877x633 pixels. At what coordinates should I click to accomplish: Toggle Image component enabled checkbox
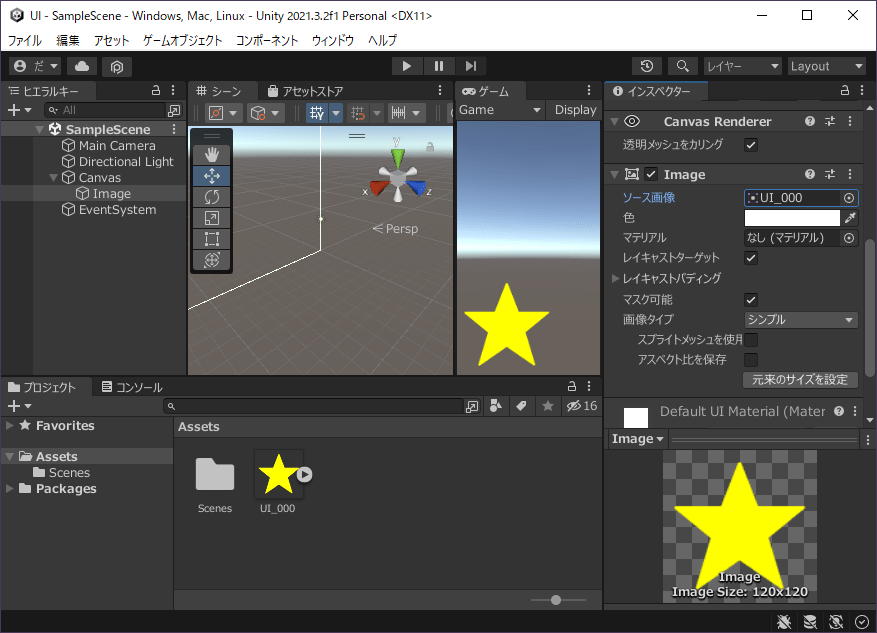(x=651, y=174)
